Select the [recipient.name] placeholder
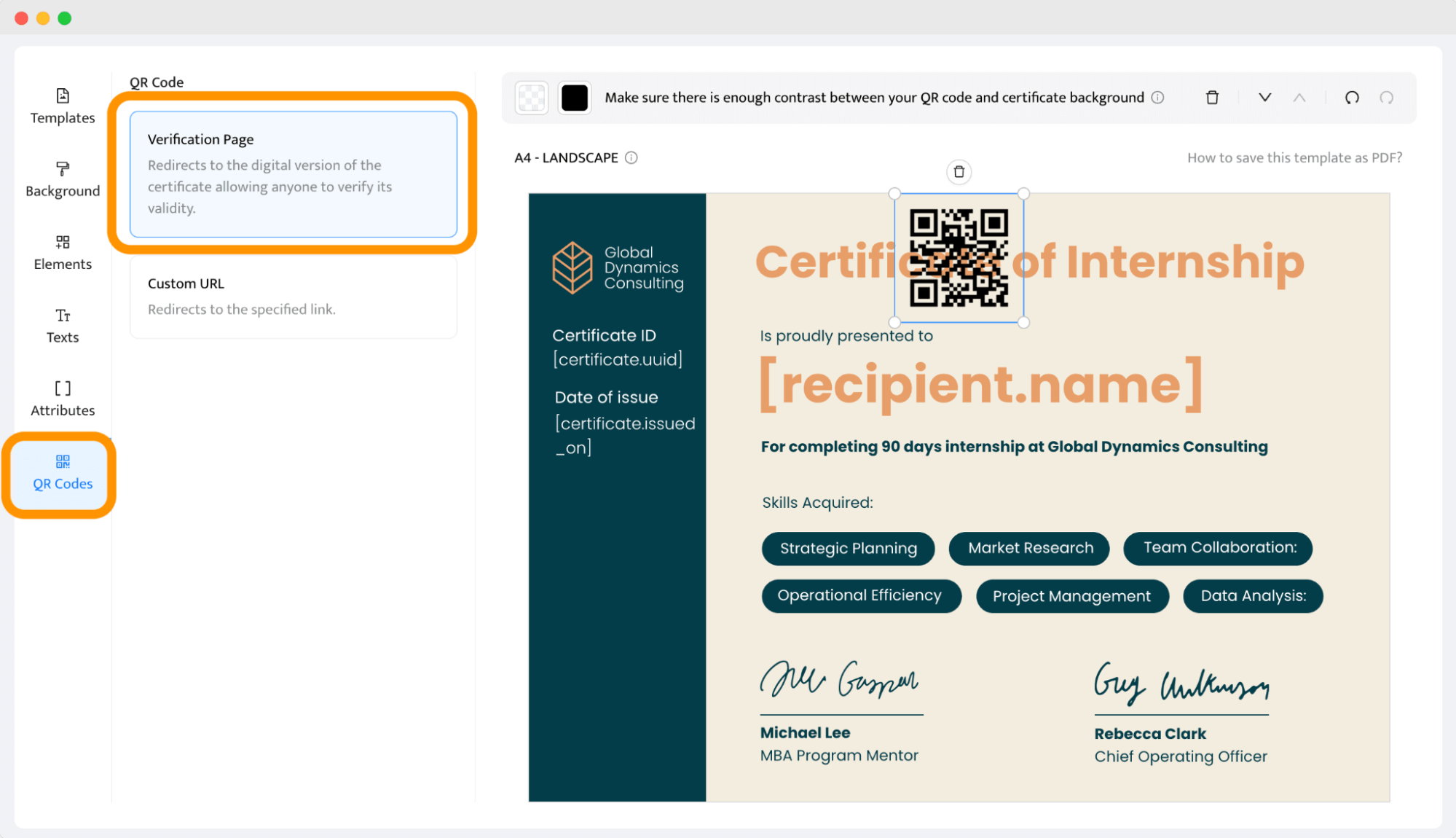The width and height of the screenshot is (1456, 838). (x=981, y=385)
